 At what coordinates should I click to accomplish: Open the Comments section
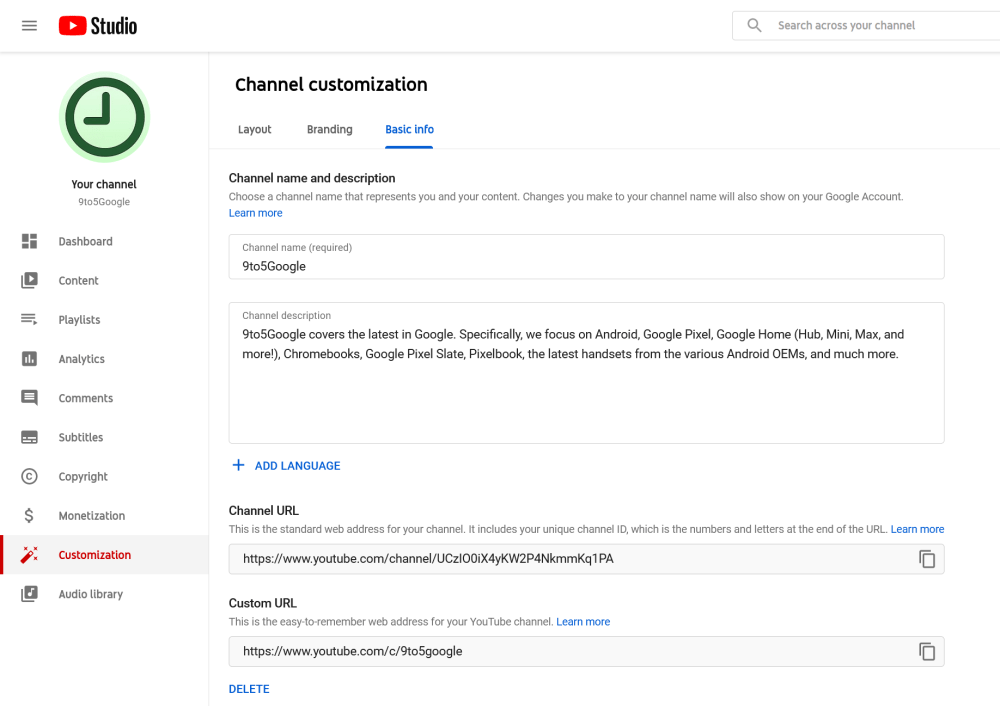pos(85,398)
